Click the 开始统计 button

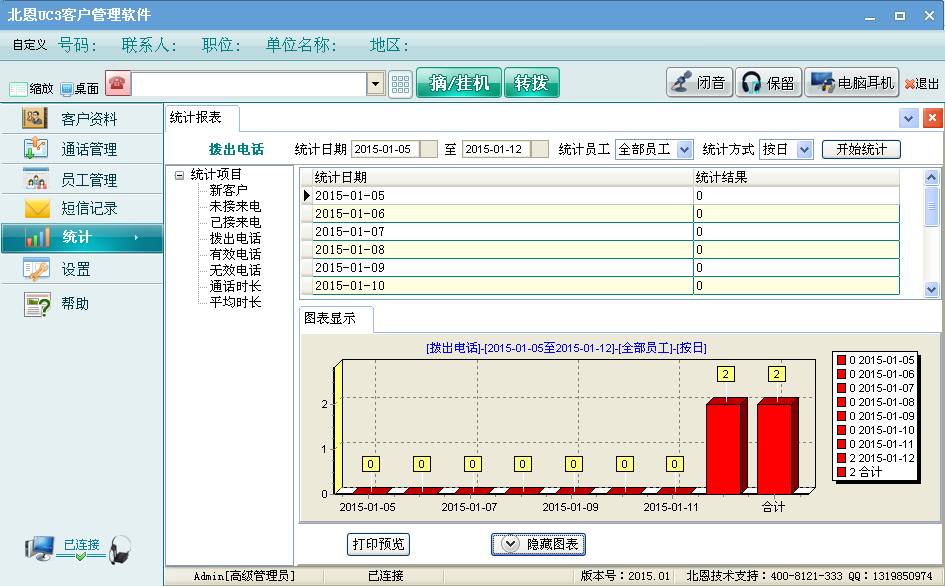coord(861,149)
